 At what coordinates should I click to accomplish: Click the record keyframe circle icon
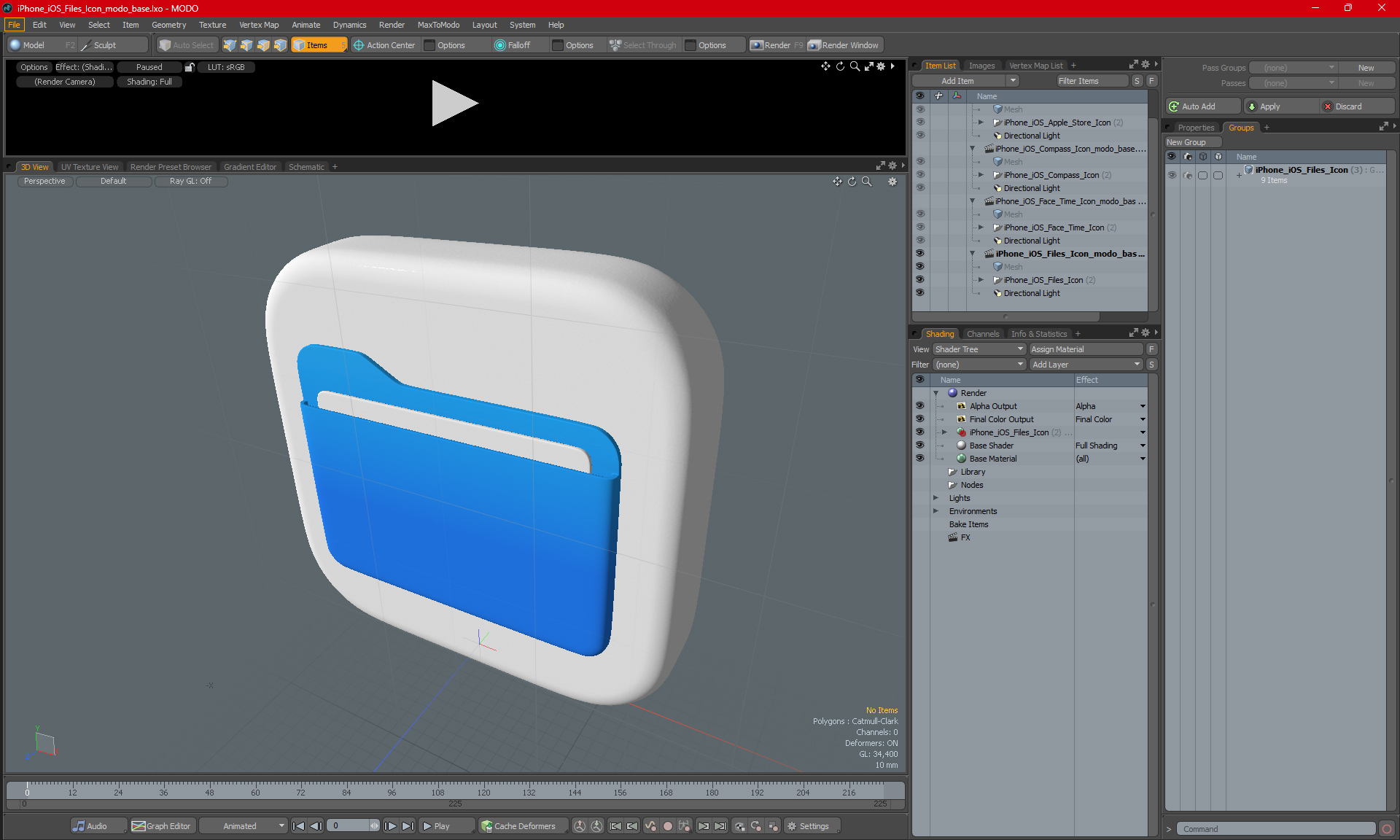(x=667, y=826)
